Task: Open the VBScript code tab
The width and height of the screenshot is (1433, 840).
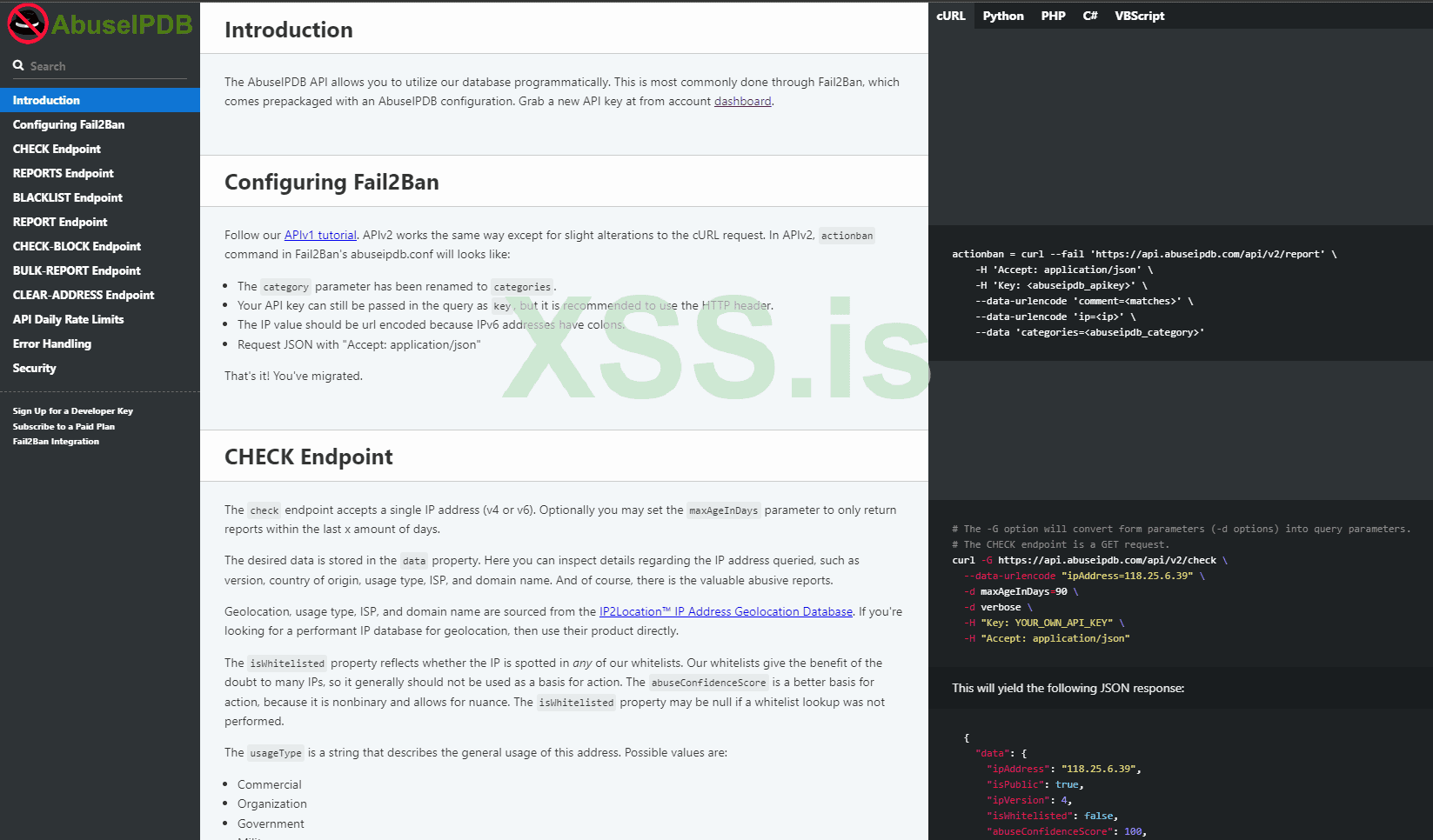Action: point(1139,16)
